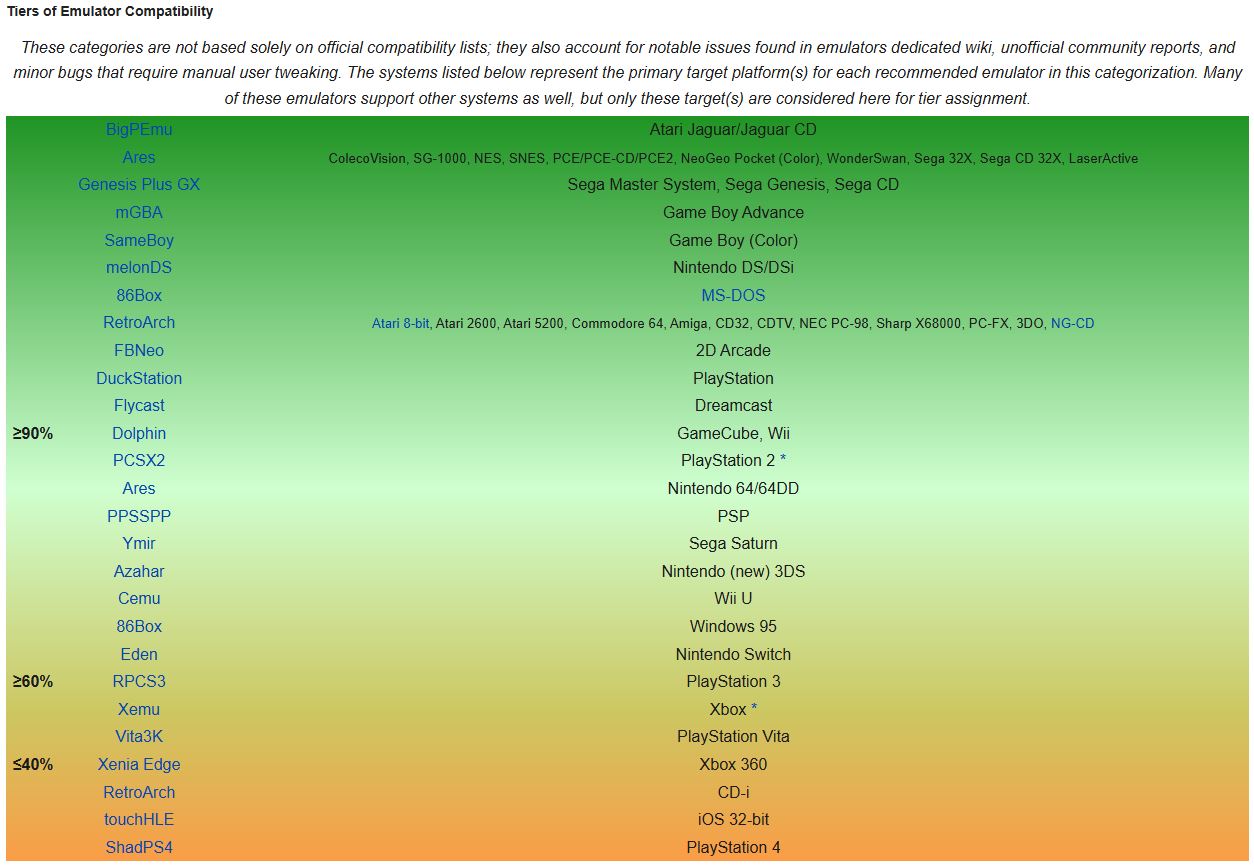Open the PCSX2 link
Viewport: 1254px width, 866px height.
coord(139,460)
